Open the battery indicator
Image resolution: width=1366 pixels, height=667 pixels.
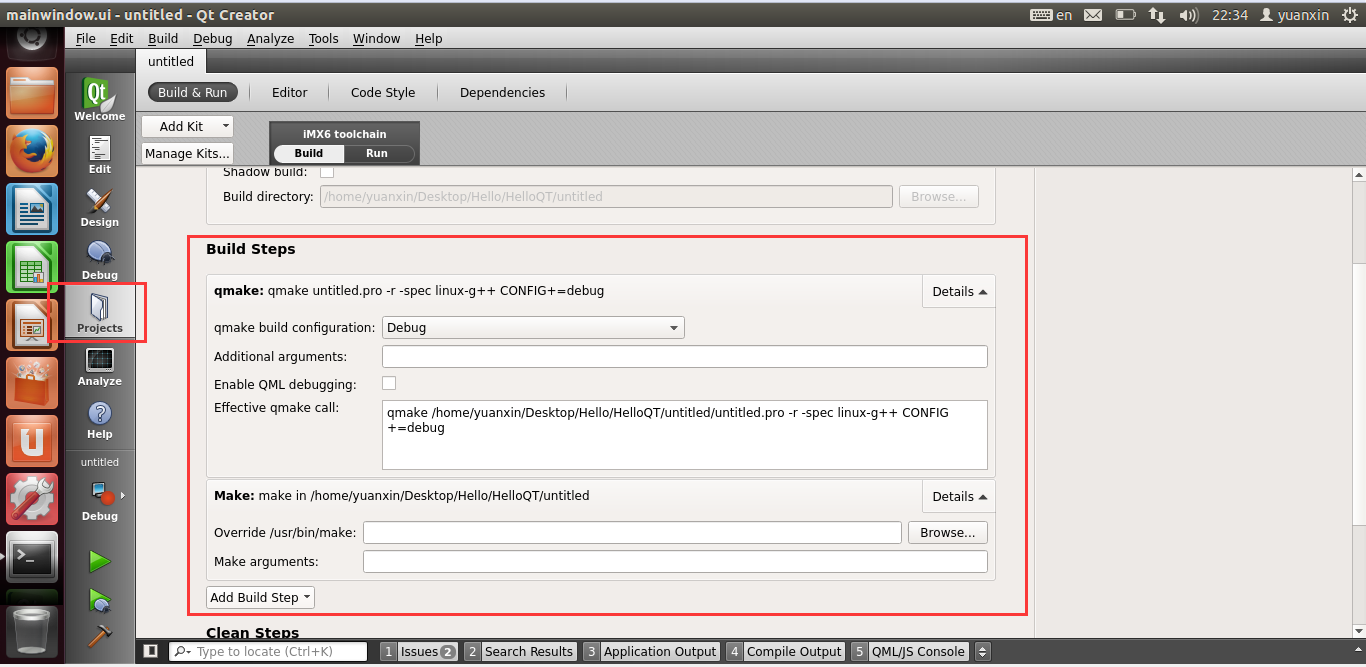[x=1125, y=15]
